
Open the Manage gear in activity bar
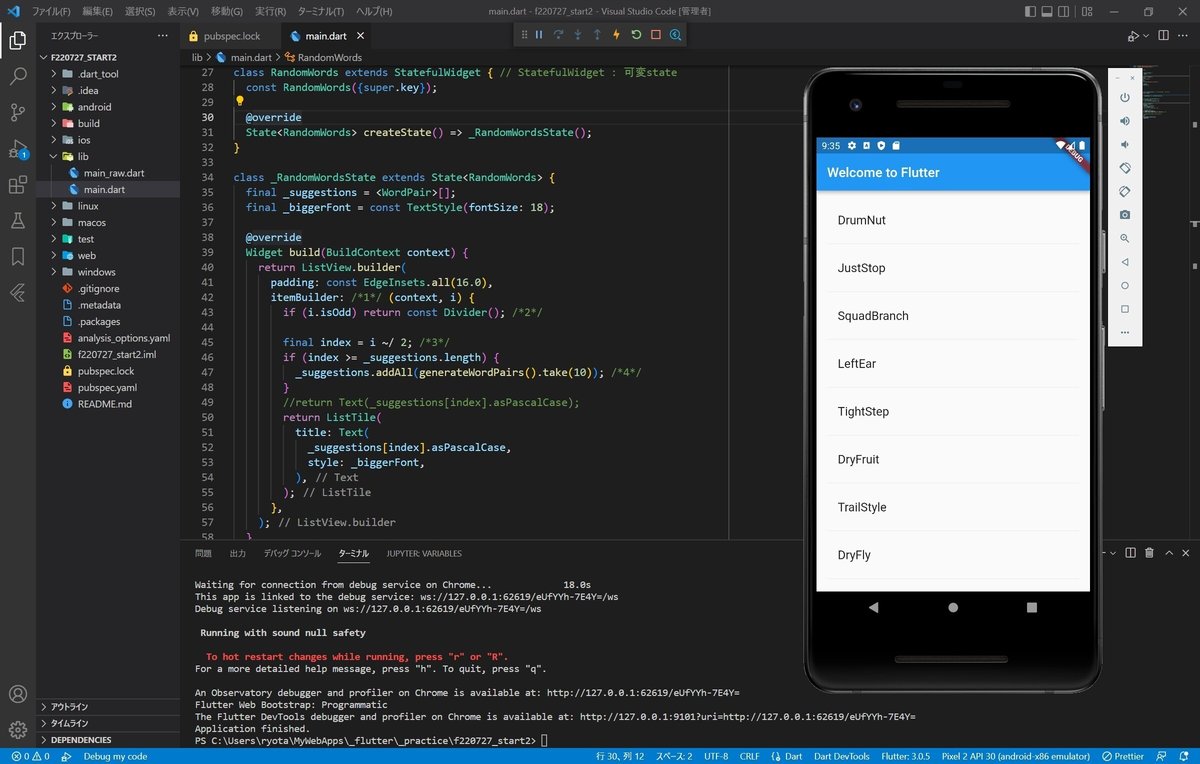(x=18, y=729)
